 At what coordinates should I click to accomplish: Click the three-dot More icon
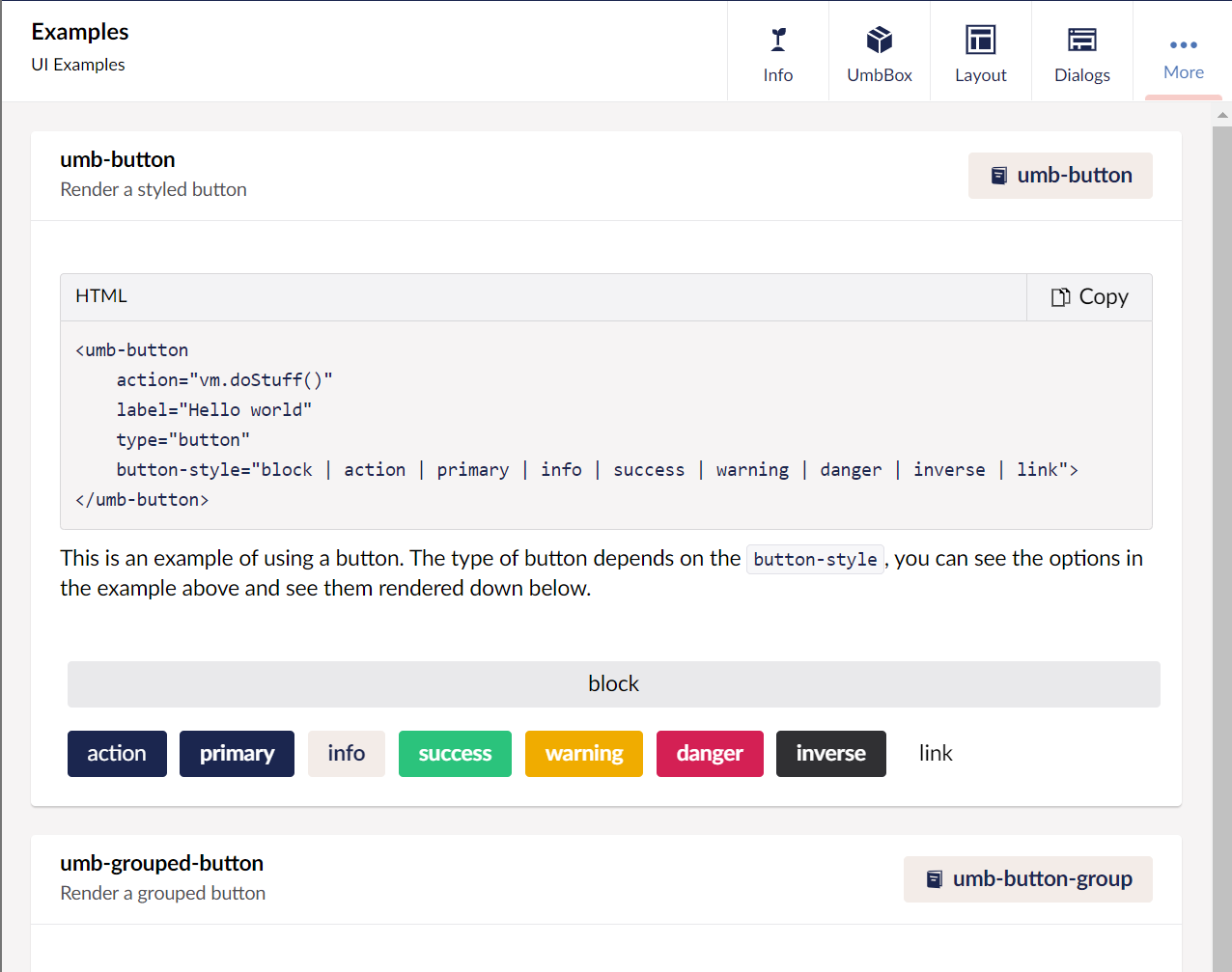[x=1184, y=44]
